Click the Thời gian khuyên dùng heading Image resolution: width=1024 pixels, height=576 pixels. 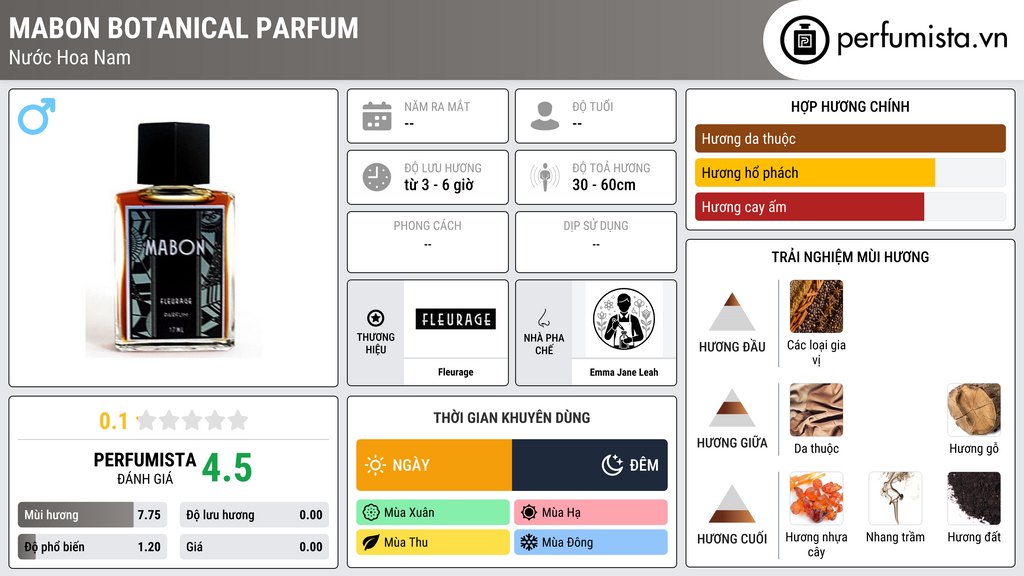pos(512,417)
